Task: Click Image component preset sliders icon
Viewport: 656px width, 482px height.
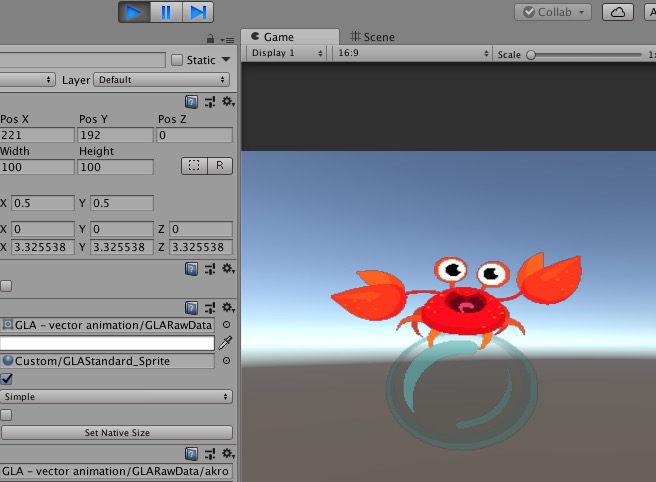Action: [210, 308]
